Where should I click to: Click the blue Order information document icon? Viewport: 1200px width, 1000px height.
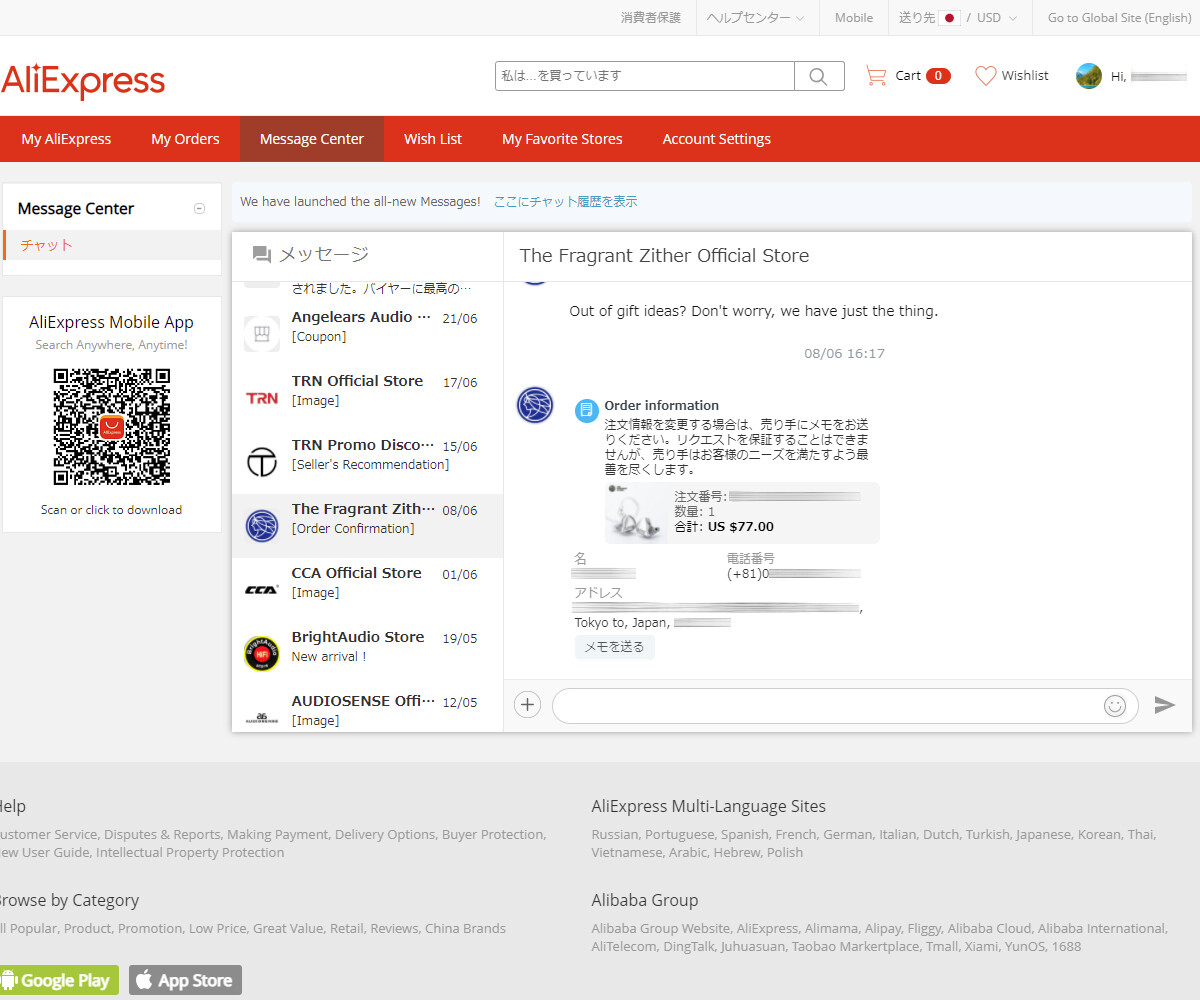pyautogui.click(x=586, y=410)
